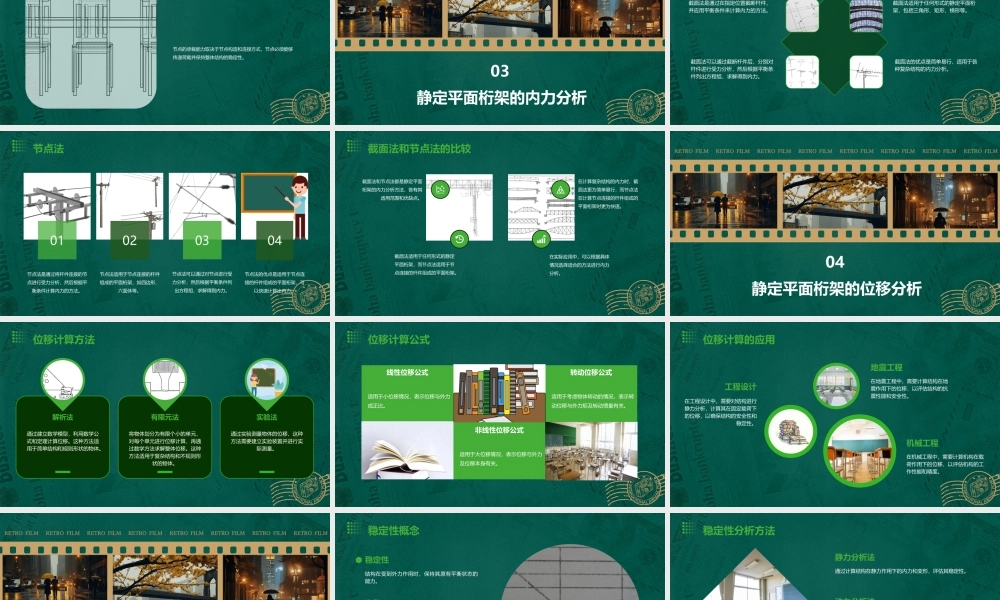The height and width of the screenshot is (600, 1000).
Task: Click the 线性位移公式 green tile
Action: (x=408, y=393)
